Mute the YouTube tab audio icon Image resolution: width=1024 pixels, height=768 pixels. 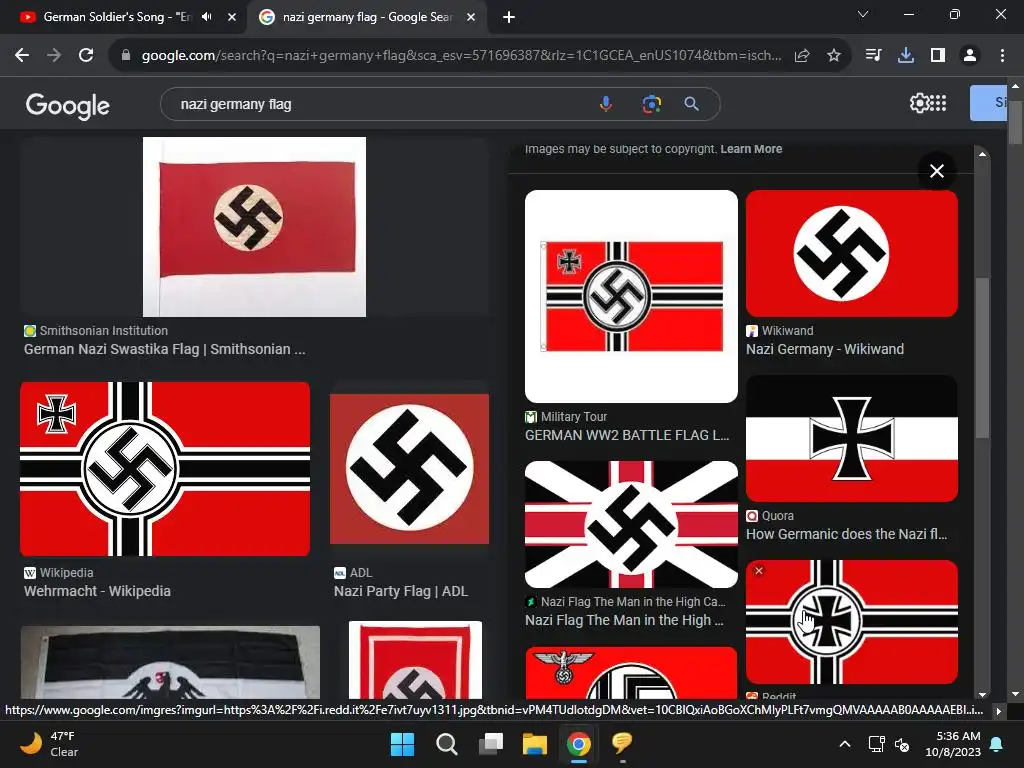[x=207, y=17]
